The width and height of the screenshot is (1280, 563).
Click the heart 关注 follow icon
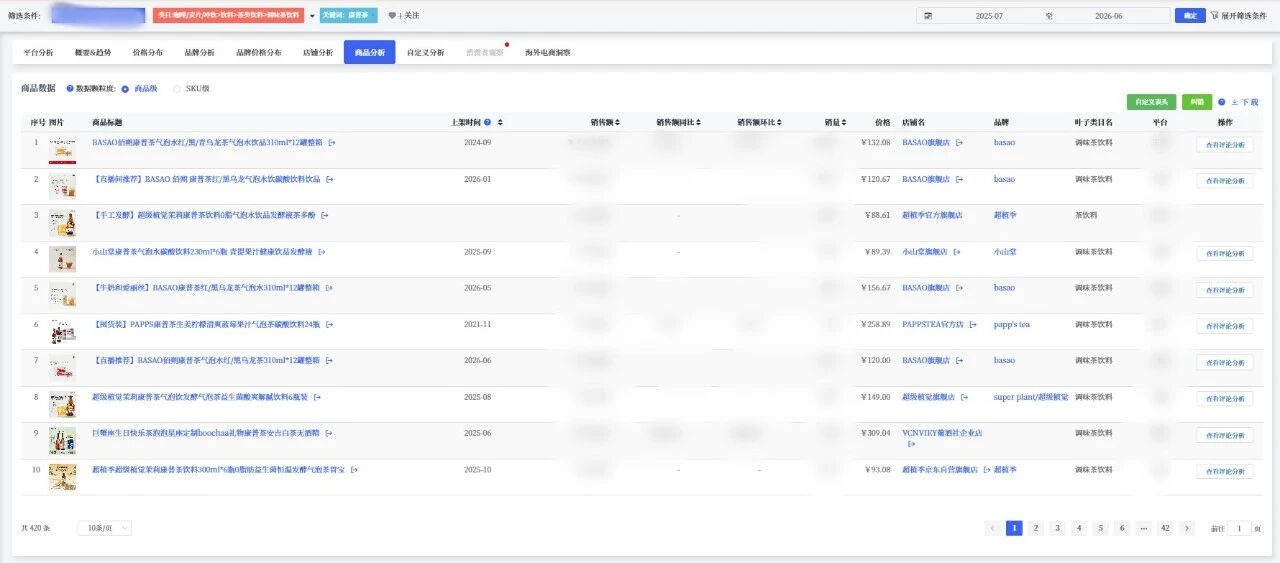tap(392, 16)
